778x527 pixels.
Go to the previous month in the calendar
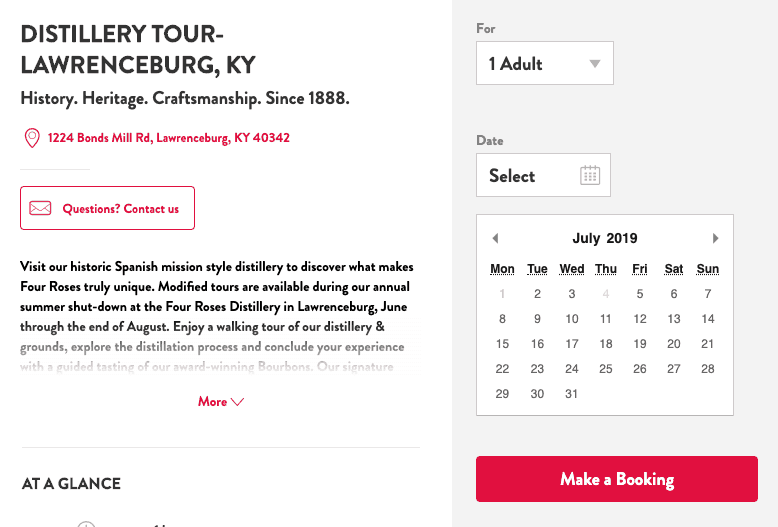pyautogui.click(x=495, y=238)
